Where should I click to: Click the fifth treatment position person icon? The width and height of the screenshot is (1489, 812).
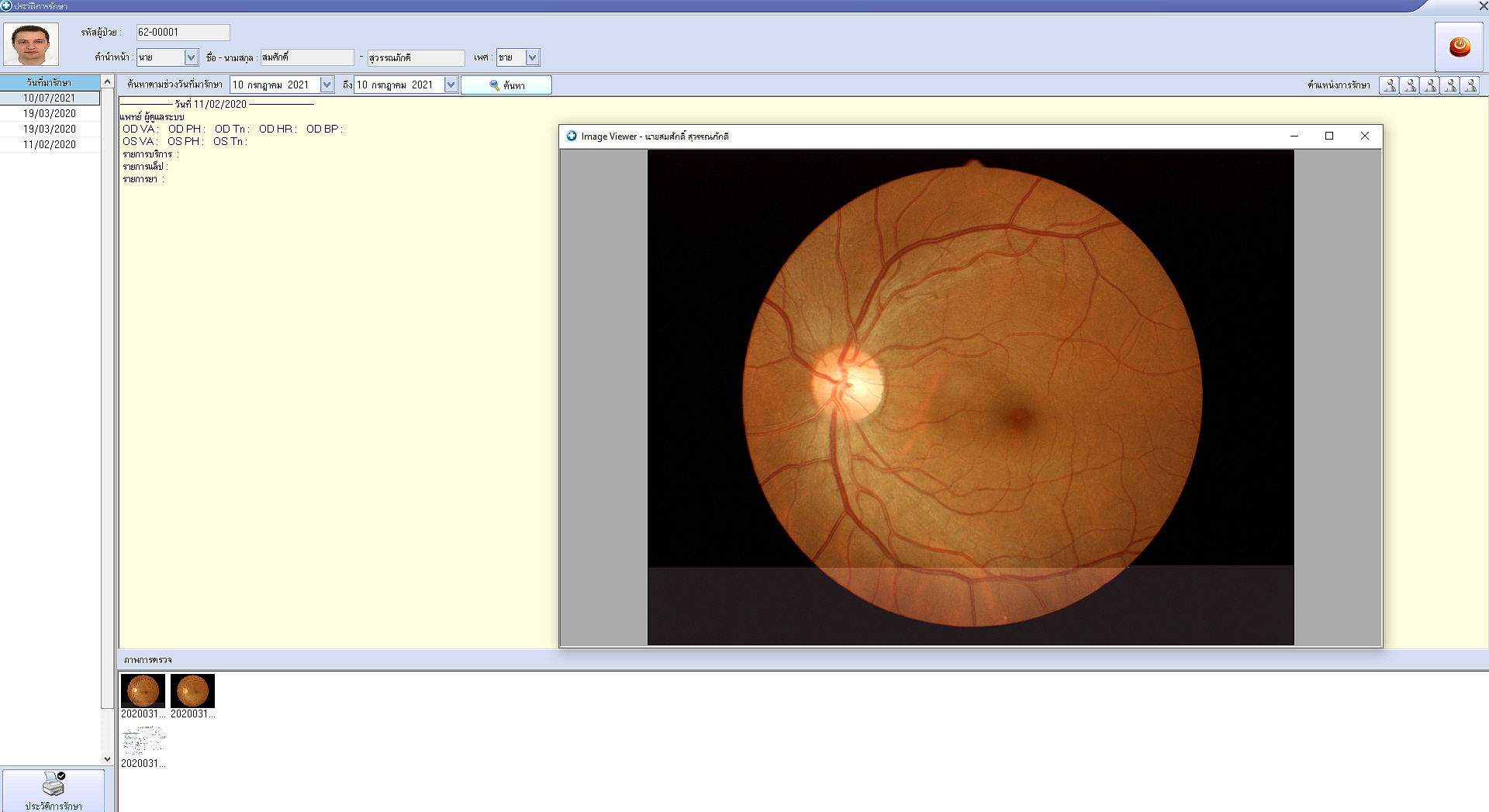(1470, 85)
